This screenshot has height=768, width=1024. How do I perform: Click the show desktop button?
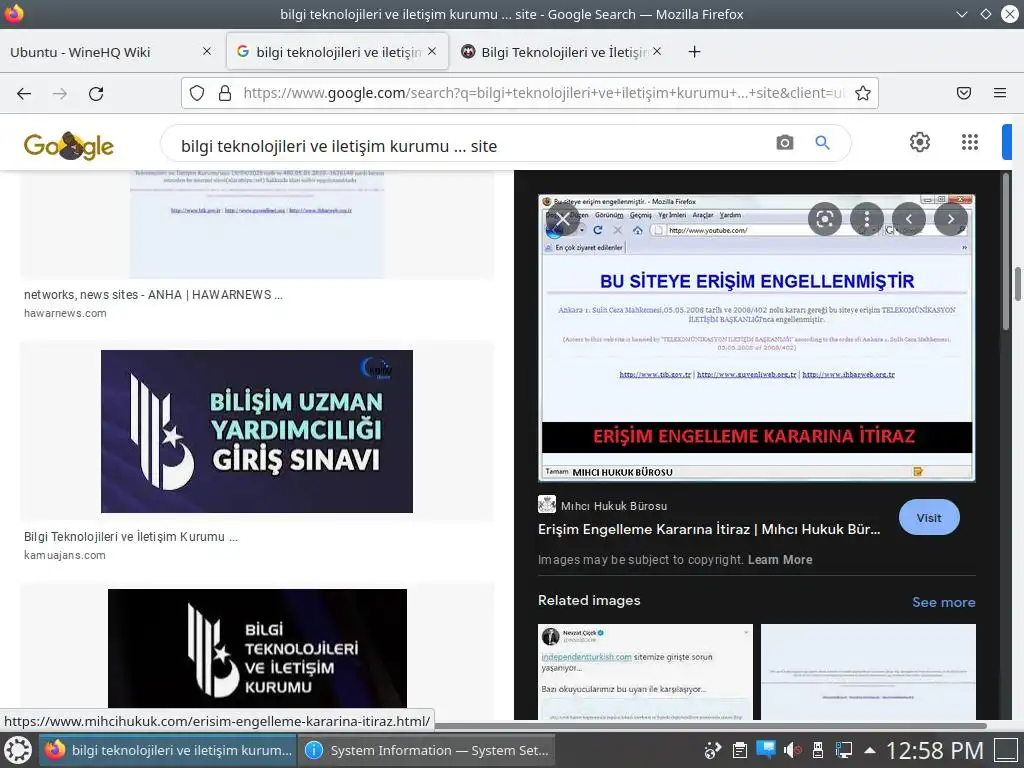tap(1006, 751)
